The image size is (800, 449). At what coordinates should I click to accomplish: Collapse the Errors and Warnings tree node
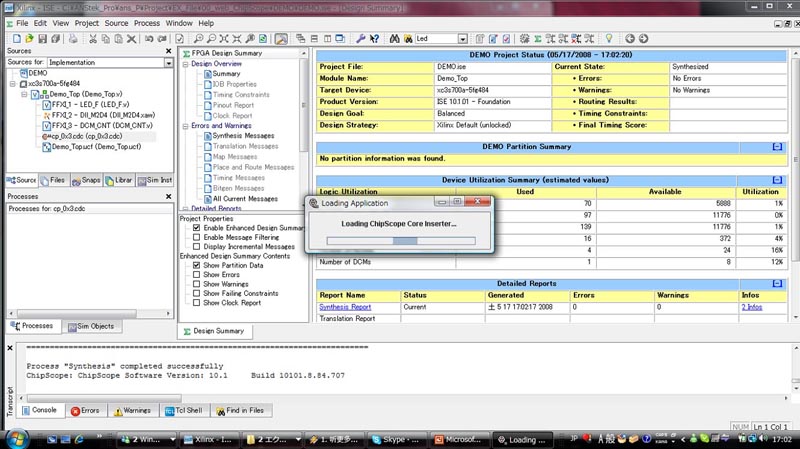[x=186, y=126]
